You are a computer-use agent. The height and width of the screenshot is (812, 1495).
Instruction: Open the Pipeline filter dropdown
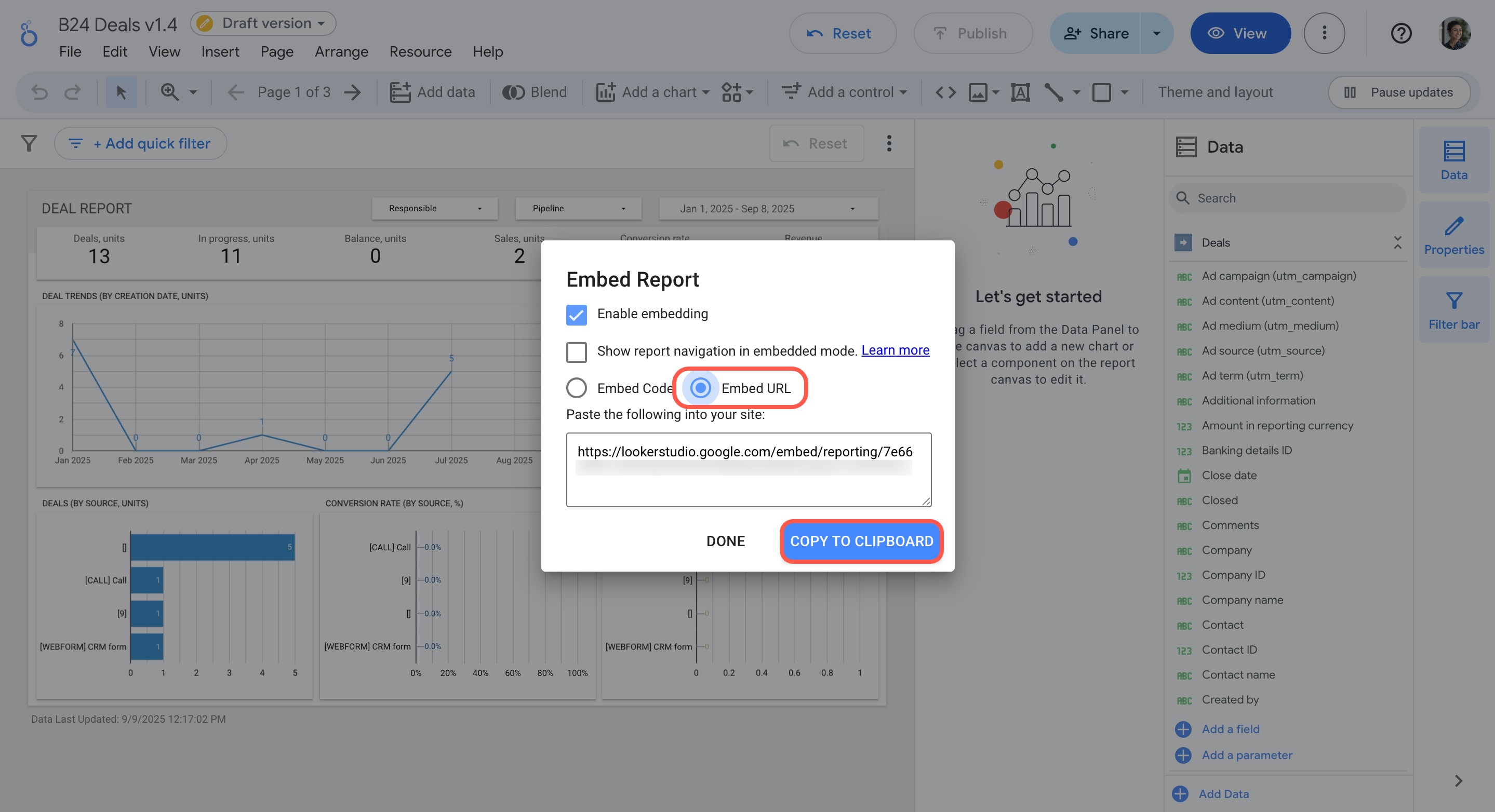pos(578,208)
